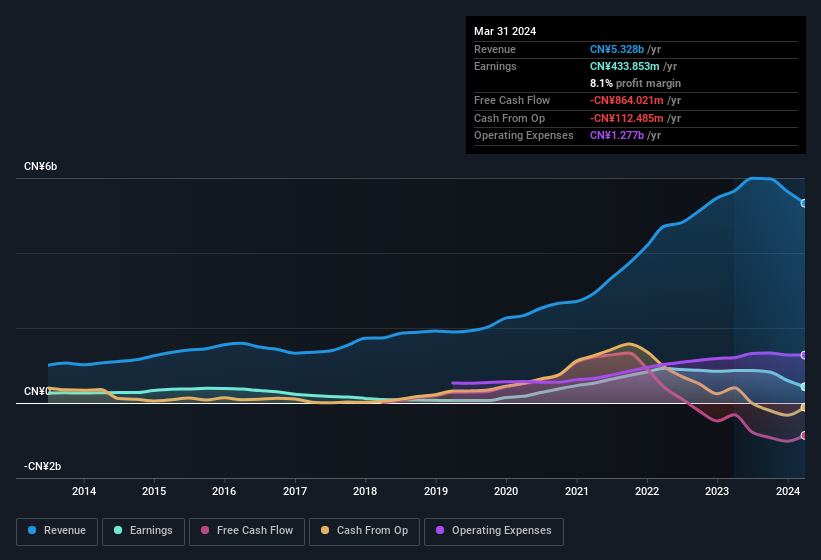821x560 pixels.
Task: Click the Mar 31 2024 tooltip date header
Action: (x=505, y=31)
